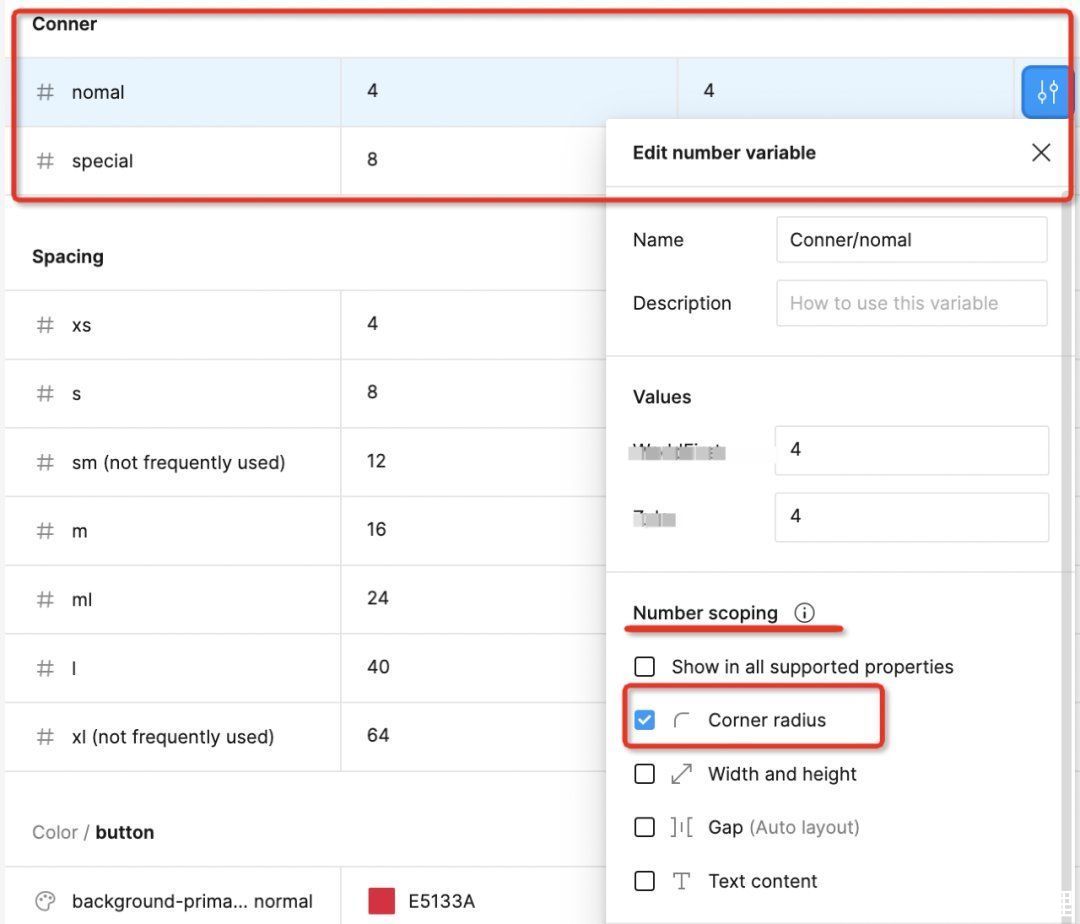Viewport: 1080px width, 924px height.
Task: Click the Width and height arrow icon
Action: pyautogui.click(x=681, y=774)
